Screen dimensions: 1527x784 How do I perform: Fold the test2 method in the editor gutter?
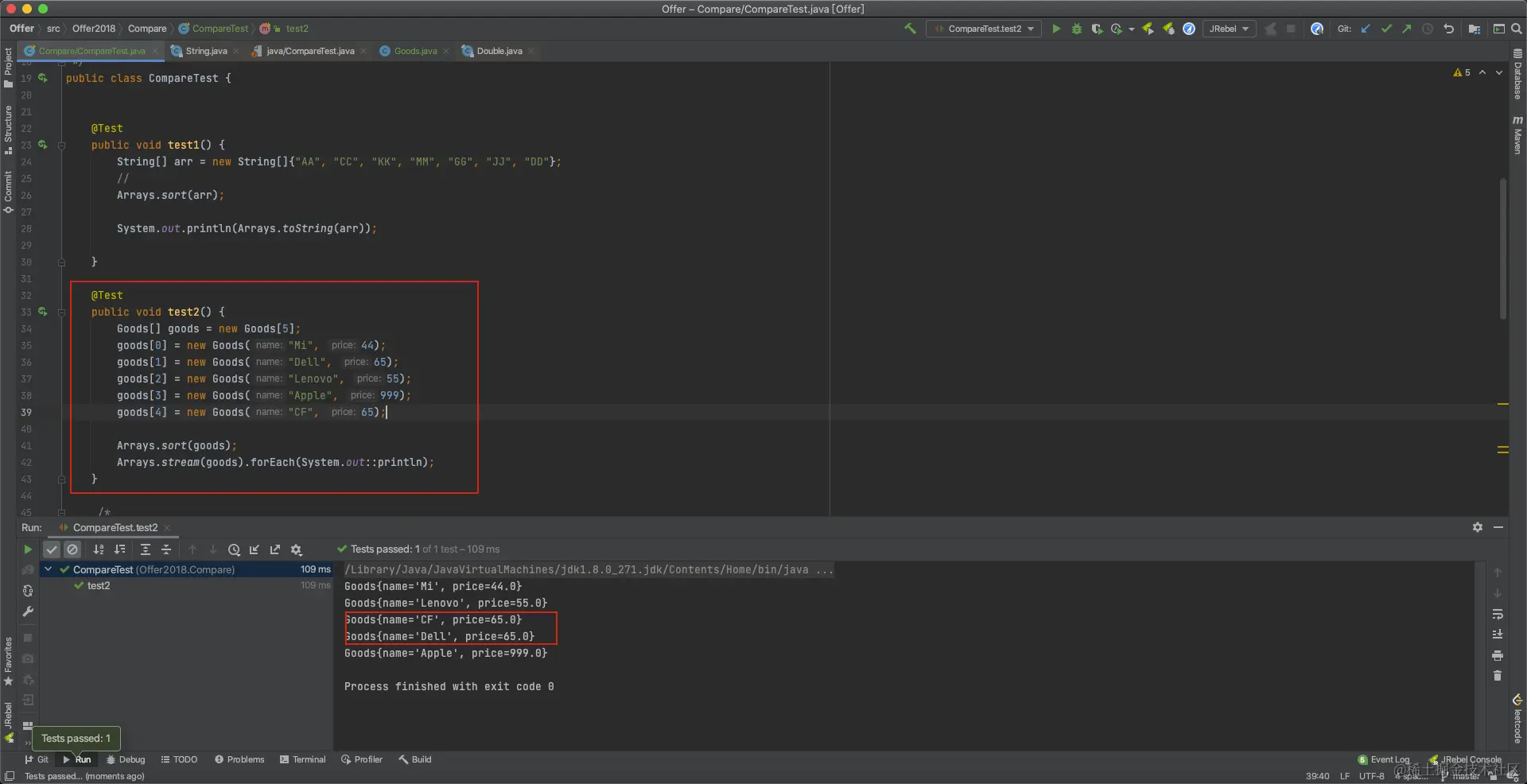pyautogui.click(x=61, y=312)
